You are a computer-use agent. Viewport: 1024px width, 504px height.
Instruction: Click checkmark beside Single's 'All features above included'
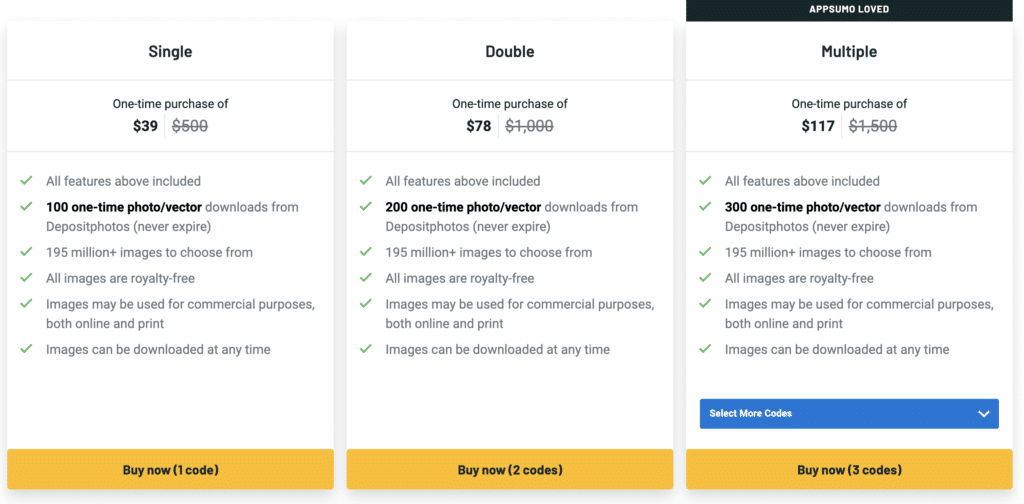(26, 181)
